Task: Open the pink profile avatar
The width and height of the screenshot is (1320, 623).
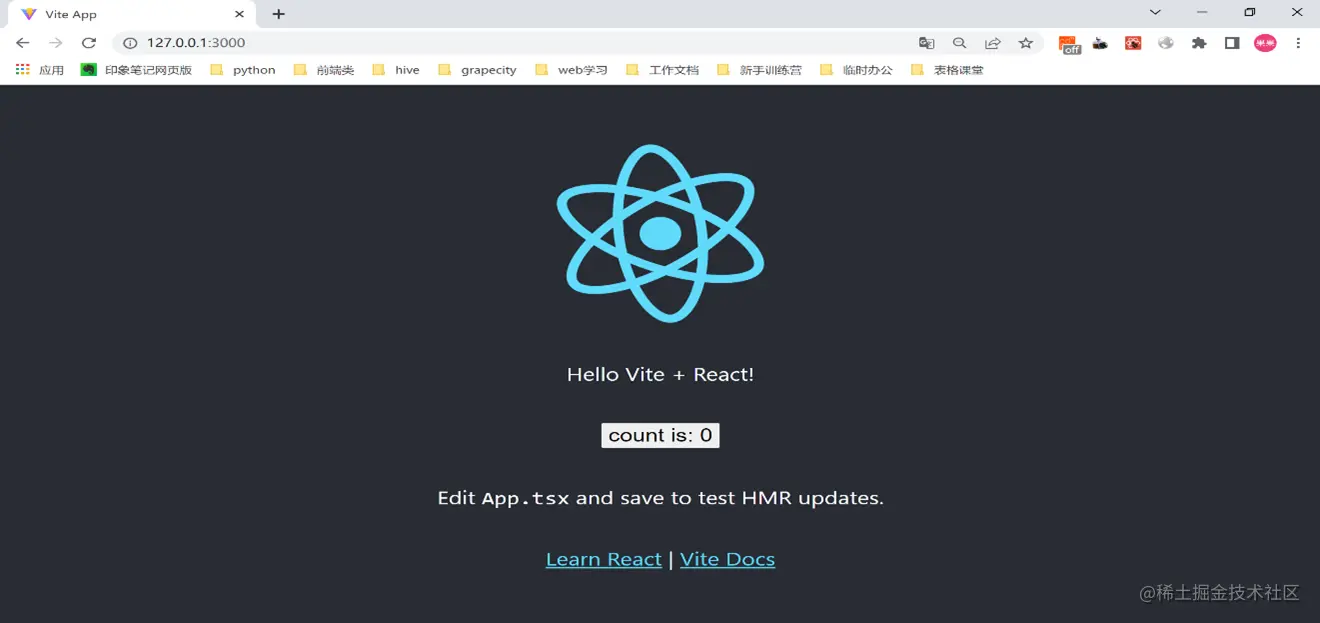Action: point(1265,43)
